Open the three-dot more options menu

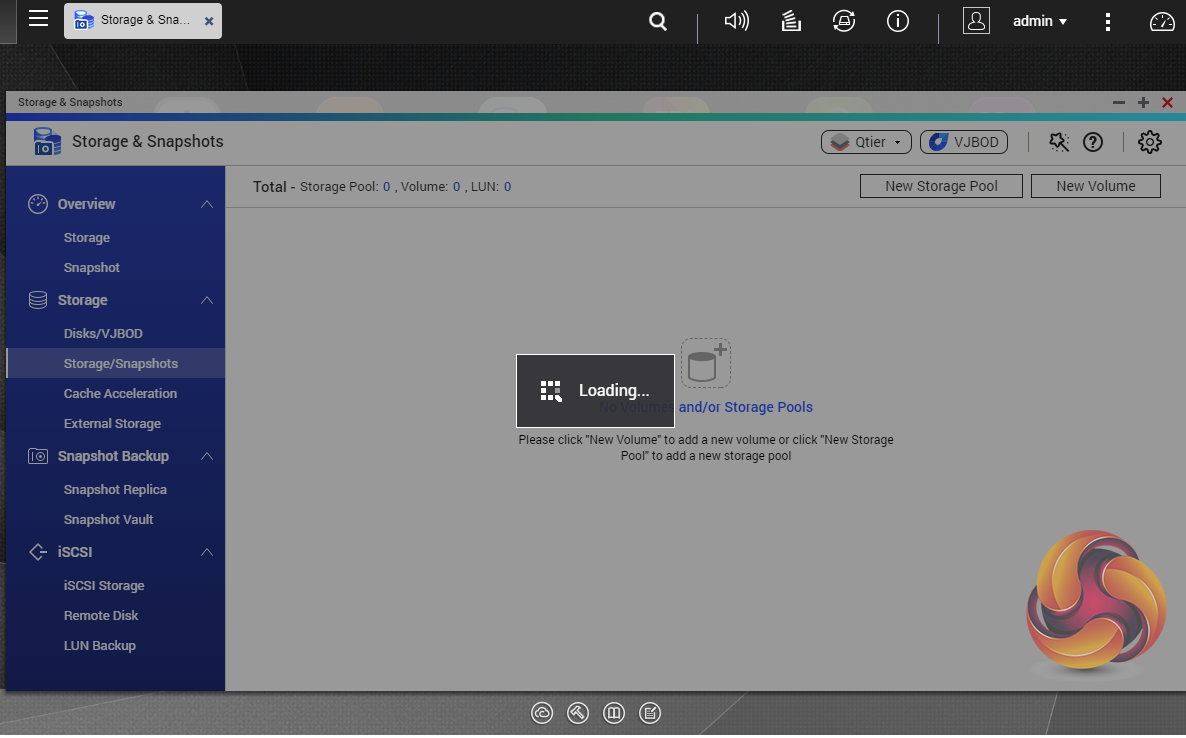point(1107,22)
